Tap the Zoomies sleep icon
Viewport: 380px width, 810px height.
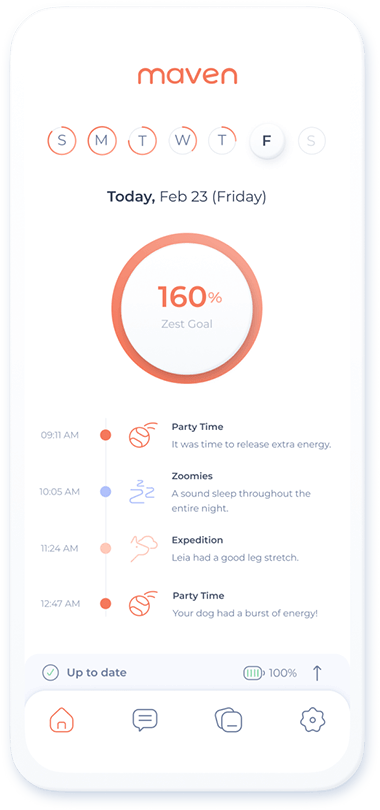click(141, 492)
